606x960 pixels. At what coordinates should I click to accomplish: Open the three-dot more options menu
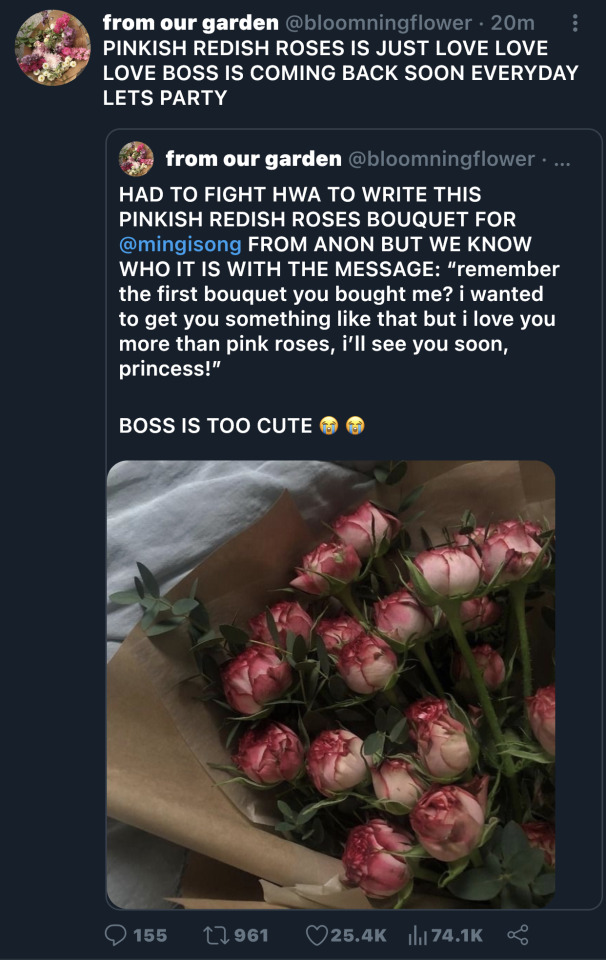pos(575,22)
